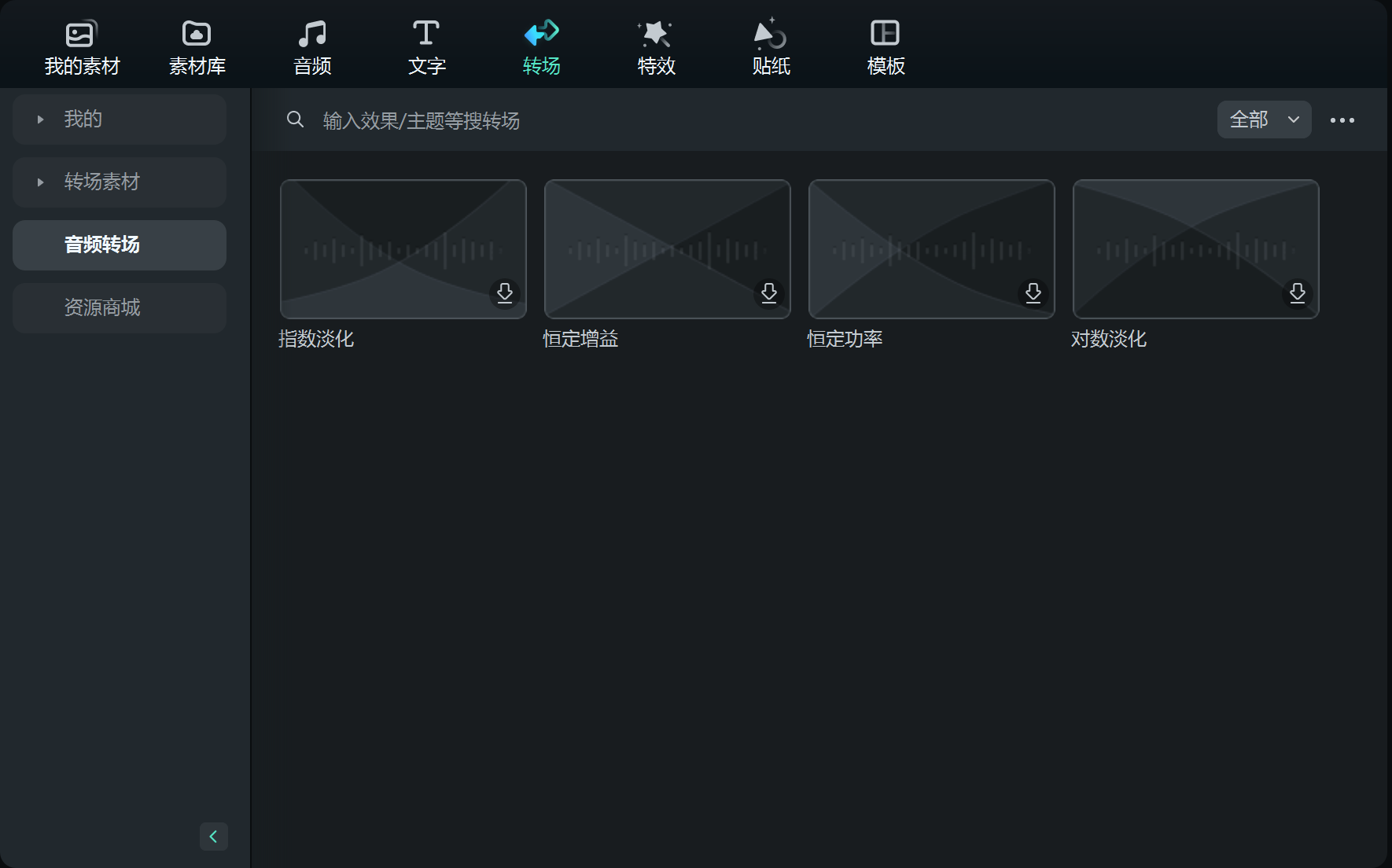Download the 指数淡化 transition
The image size is (1392, 868).
(x=505, y=293)
